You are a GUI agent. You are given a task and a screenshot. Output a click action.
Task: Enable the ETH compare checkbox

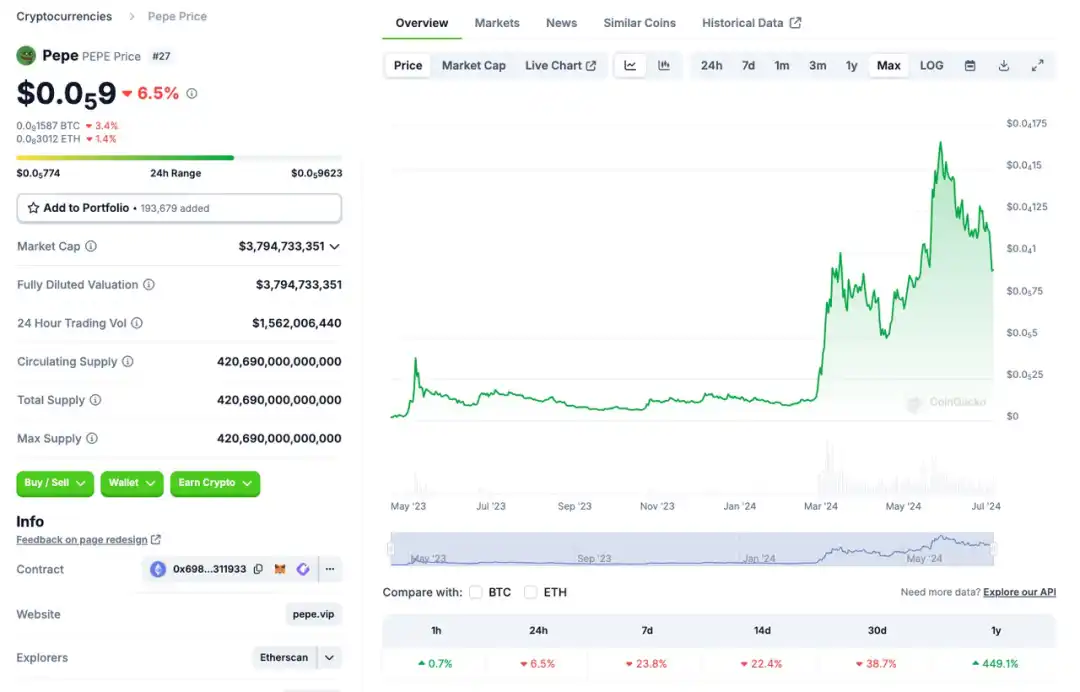(531, 592)
